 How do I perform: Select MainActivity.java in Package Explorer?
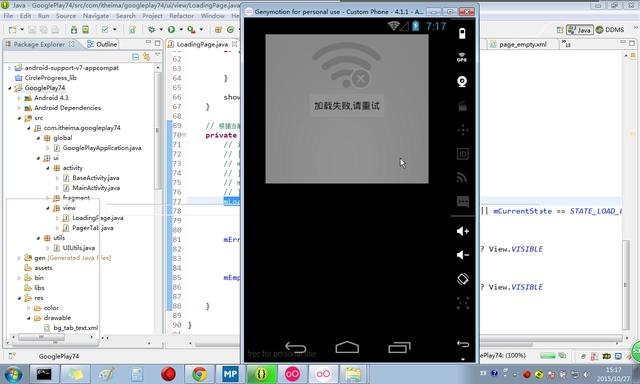coord(91,188)
